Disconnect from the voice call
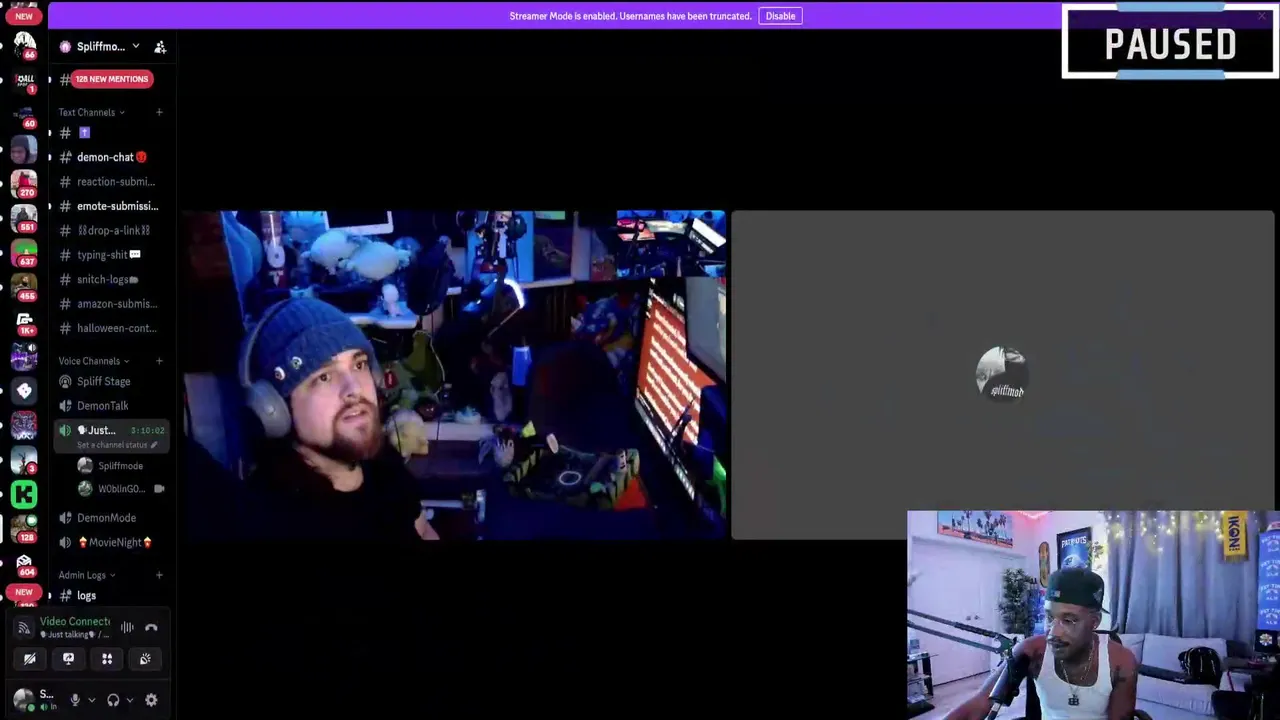The image size is (1280, 720). [x=151, y=628]
